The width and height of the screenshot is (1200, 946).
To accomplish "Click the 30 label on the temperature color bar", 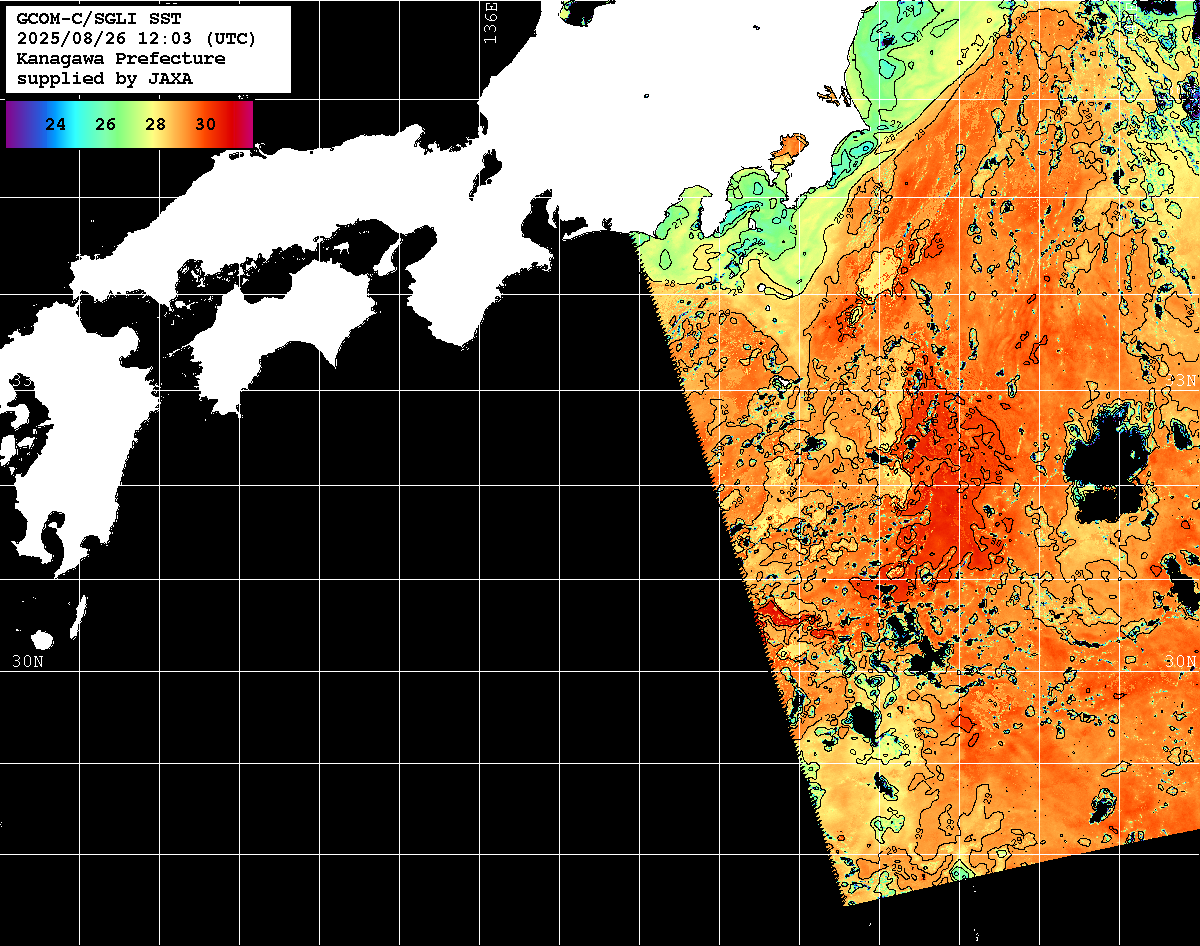I will pyautogui.click(x=206, y=125).
